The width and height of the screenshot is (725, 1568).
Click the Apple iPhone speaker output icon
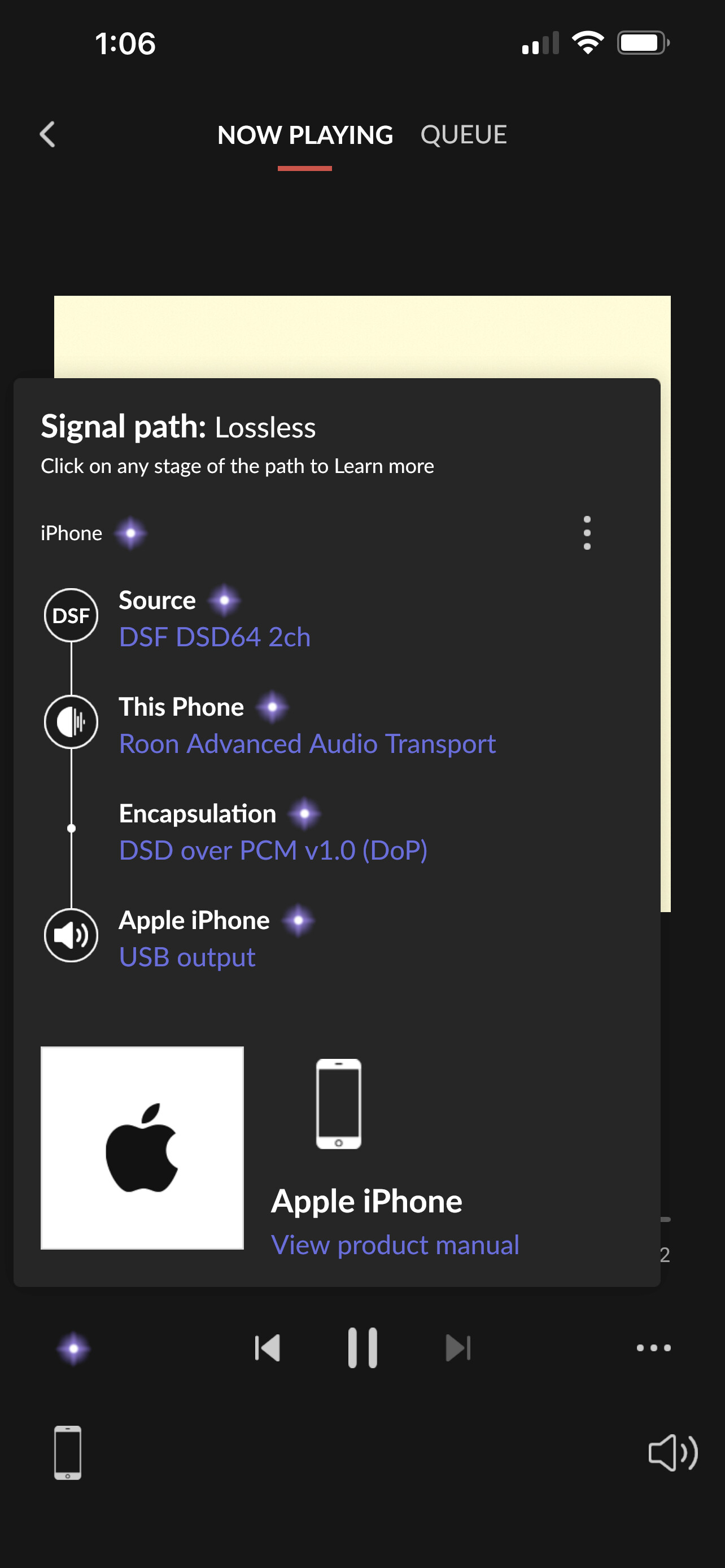[x=71, y=936]
